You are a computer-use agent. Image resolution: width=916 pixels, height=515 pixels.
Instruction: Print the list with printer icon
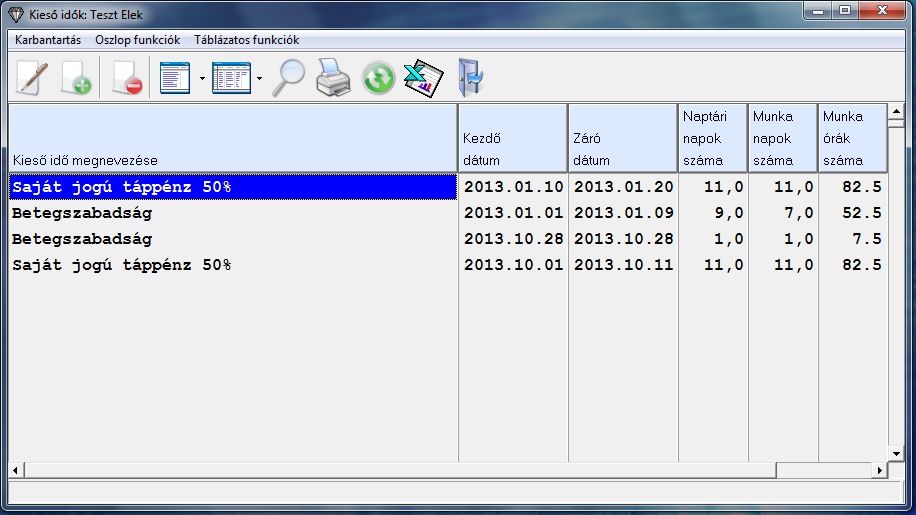tap(333, 77)
